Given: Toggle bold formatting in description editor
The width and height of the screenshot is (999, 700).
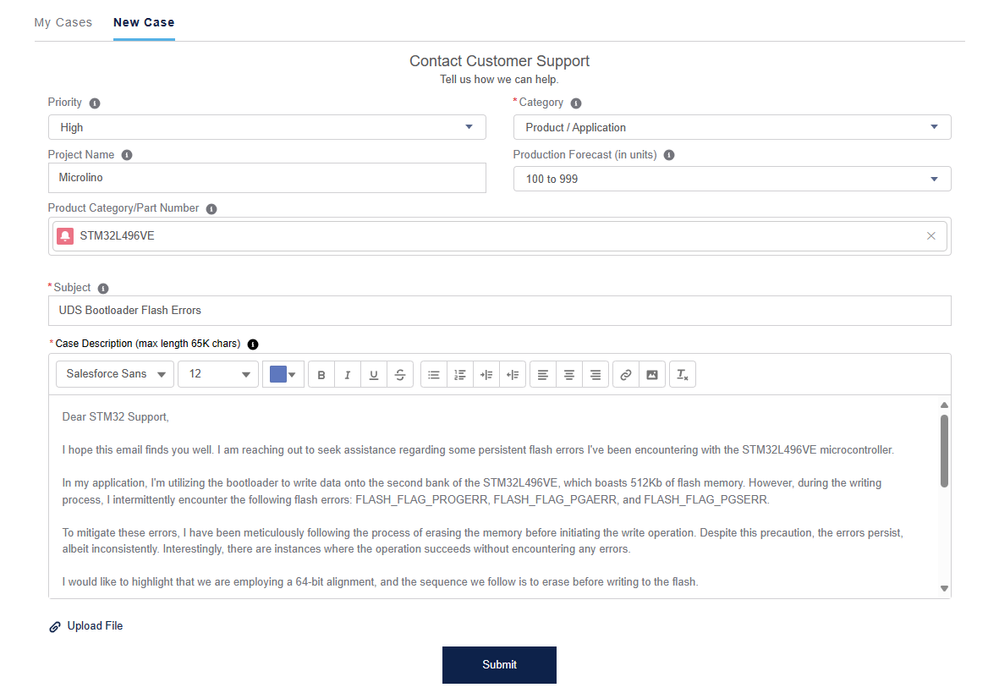Looking at the screenshot, I should 321,375.
